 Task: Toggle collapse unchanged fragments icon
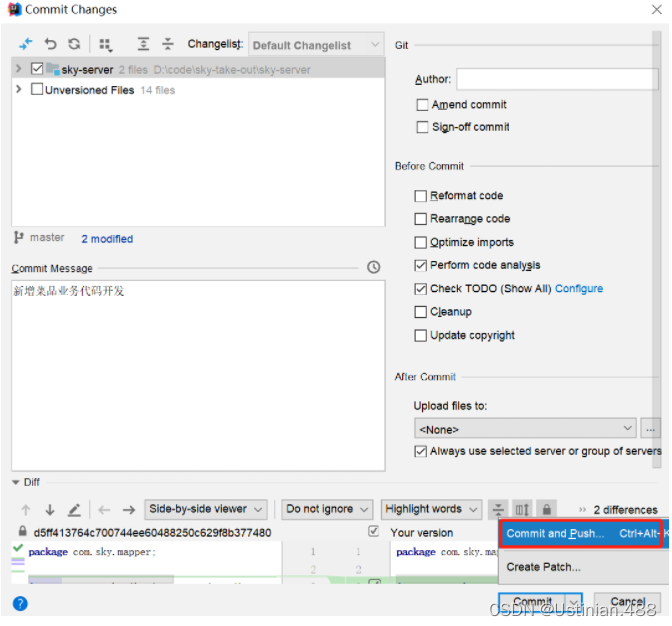point(498,509)
